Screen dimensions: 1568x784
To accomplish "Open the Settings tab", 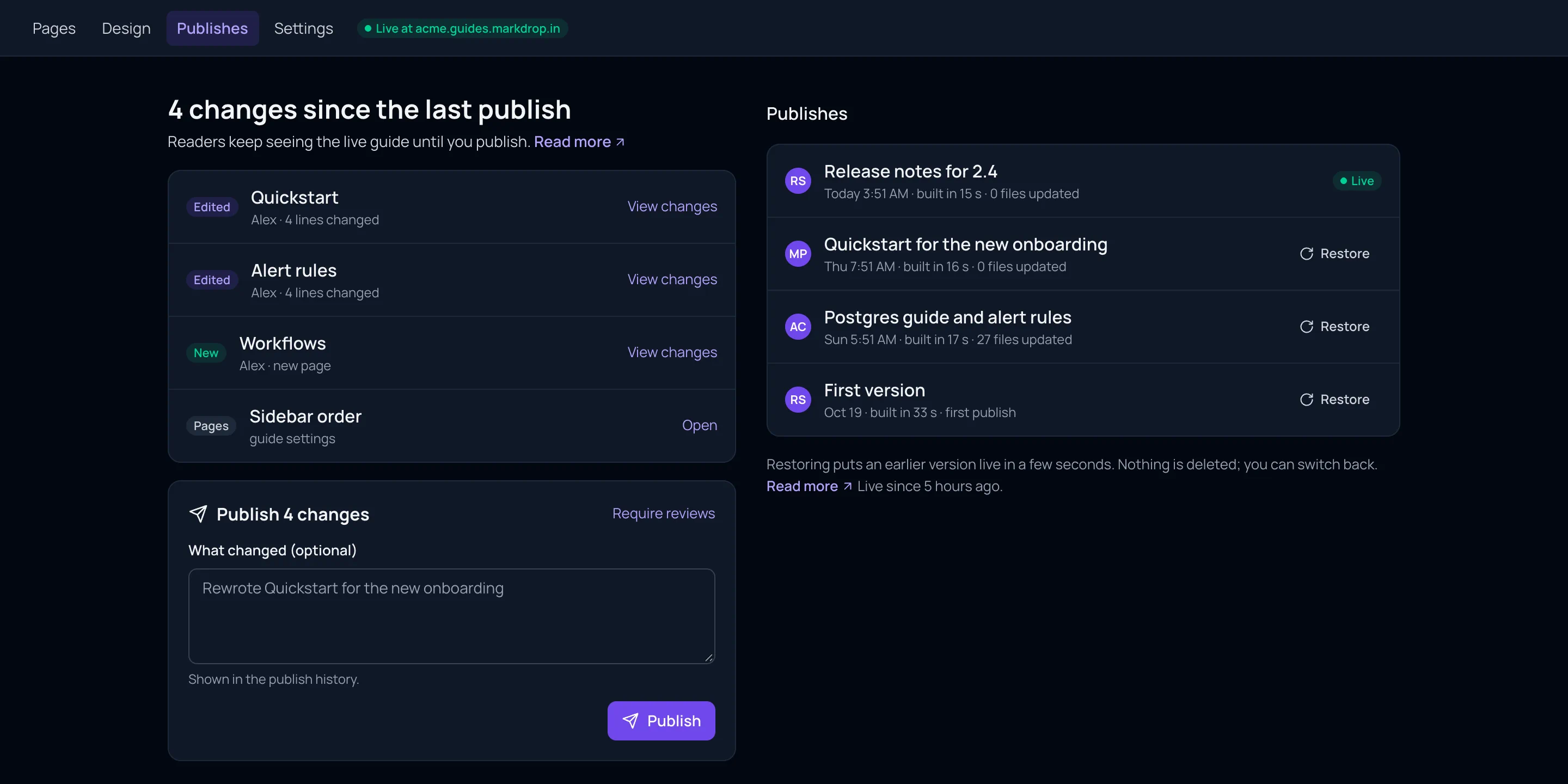I will [x=304, y=29].
